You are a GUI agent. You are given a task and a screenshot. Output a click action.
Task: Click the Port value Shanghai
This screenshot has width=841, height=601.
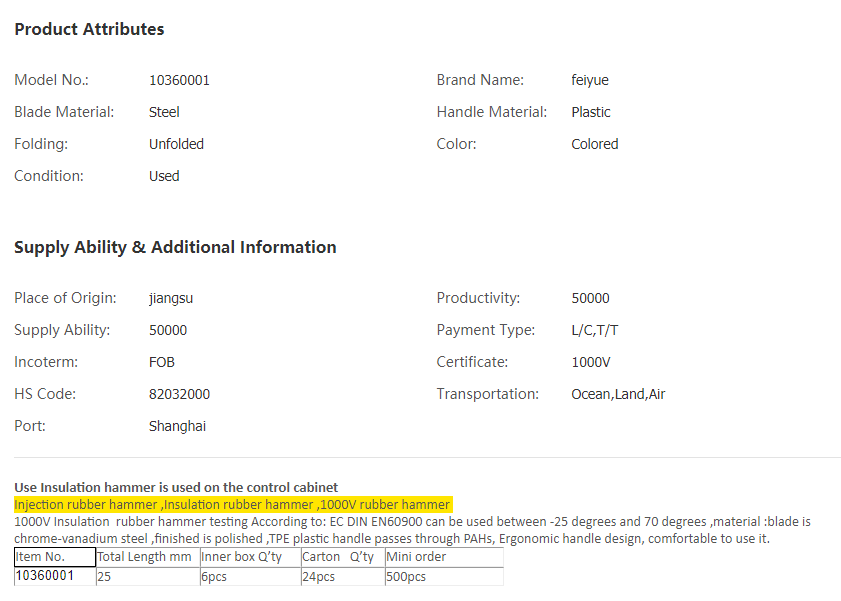177,426
